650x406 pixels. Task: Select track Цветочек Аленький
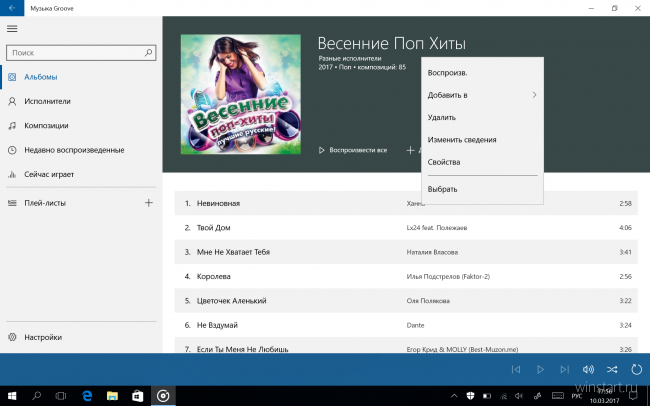pos(231,301)
